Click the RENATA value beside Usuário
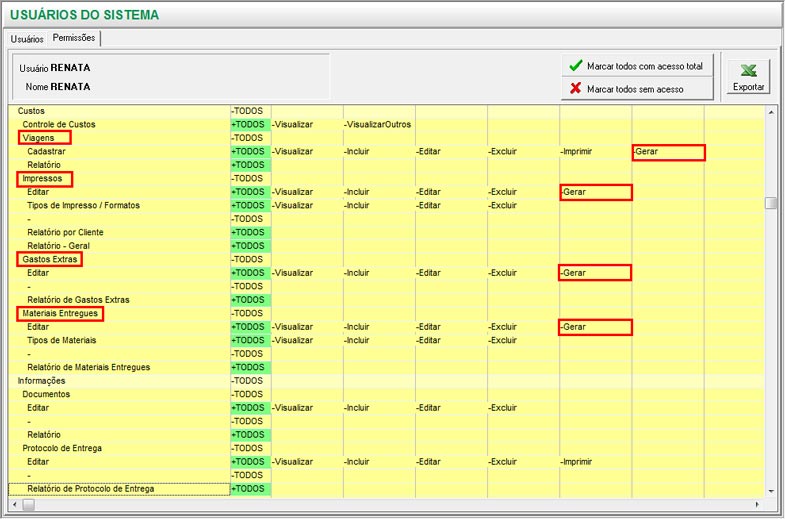The height and width of the screenshot is (519, 785). tap(71, 68)
